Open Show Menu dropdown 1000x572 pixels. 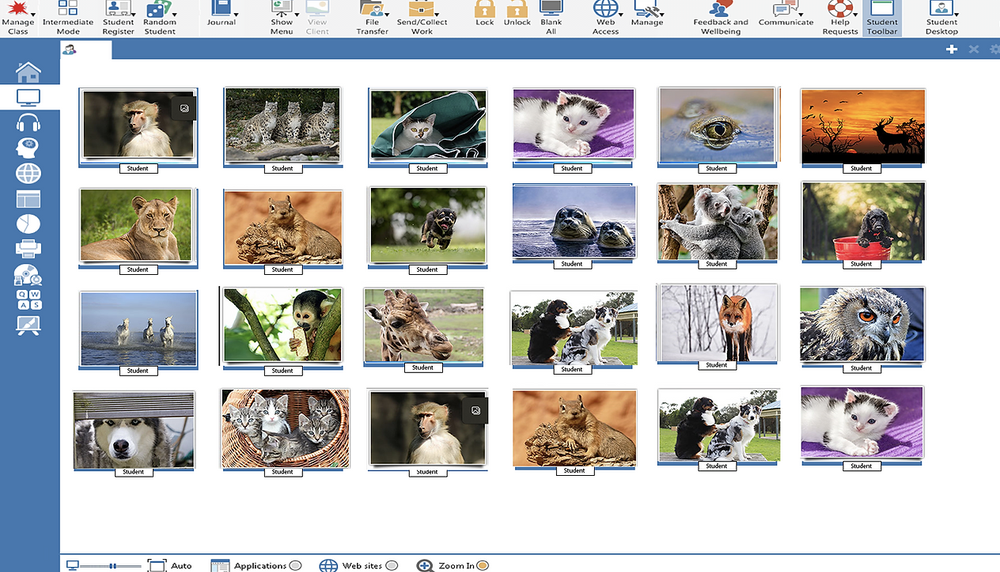click(x=297, y=14)
